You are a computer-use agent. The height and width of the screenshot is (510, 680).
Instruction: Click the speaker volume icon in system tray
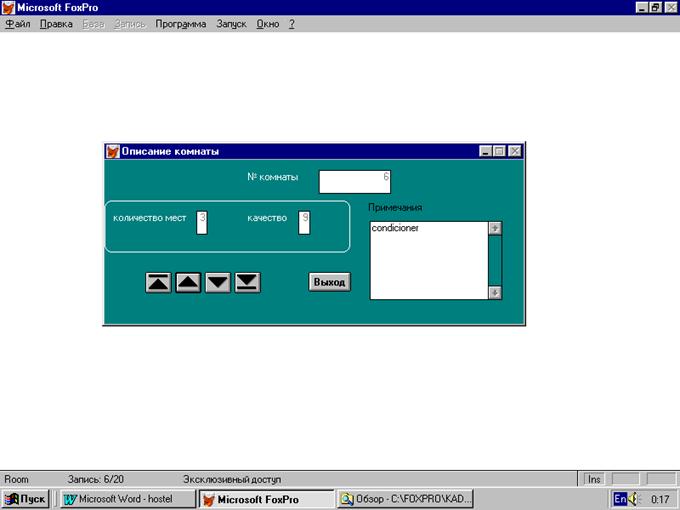click(634, 499)
